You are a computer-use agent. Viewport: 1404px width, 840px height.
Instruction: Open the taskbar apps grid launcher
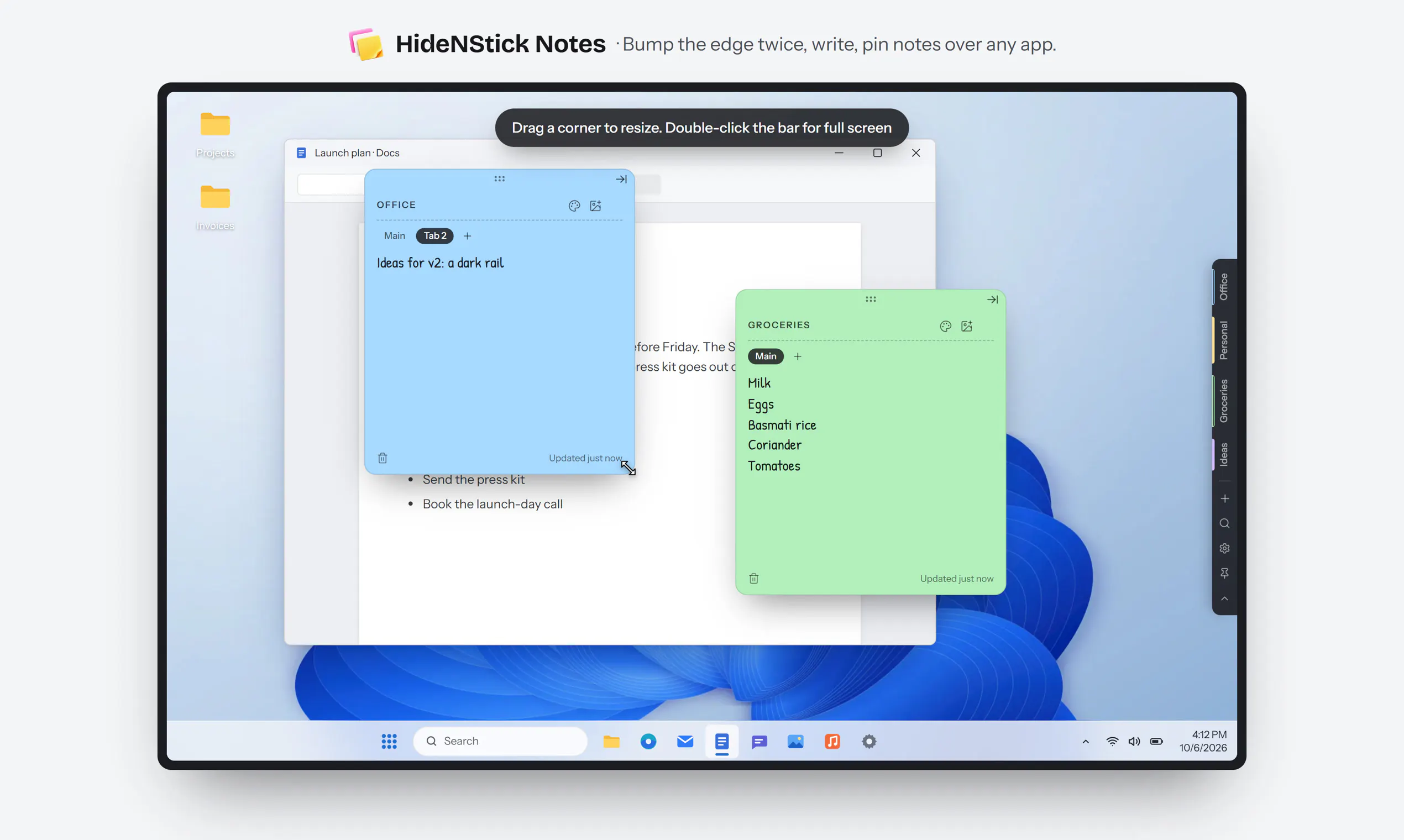pyautogui.click(x=389, y=741)
